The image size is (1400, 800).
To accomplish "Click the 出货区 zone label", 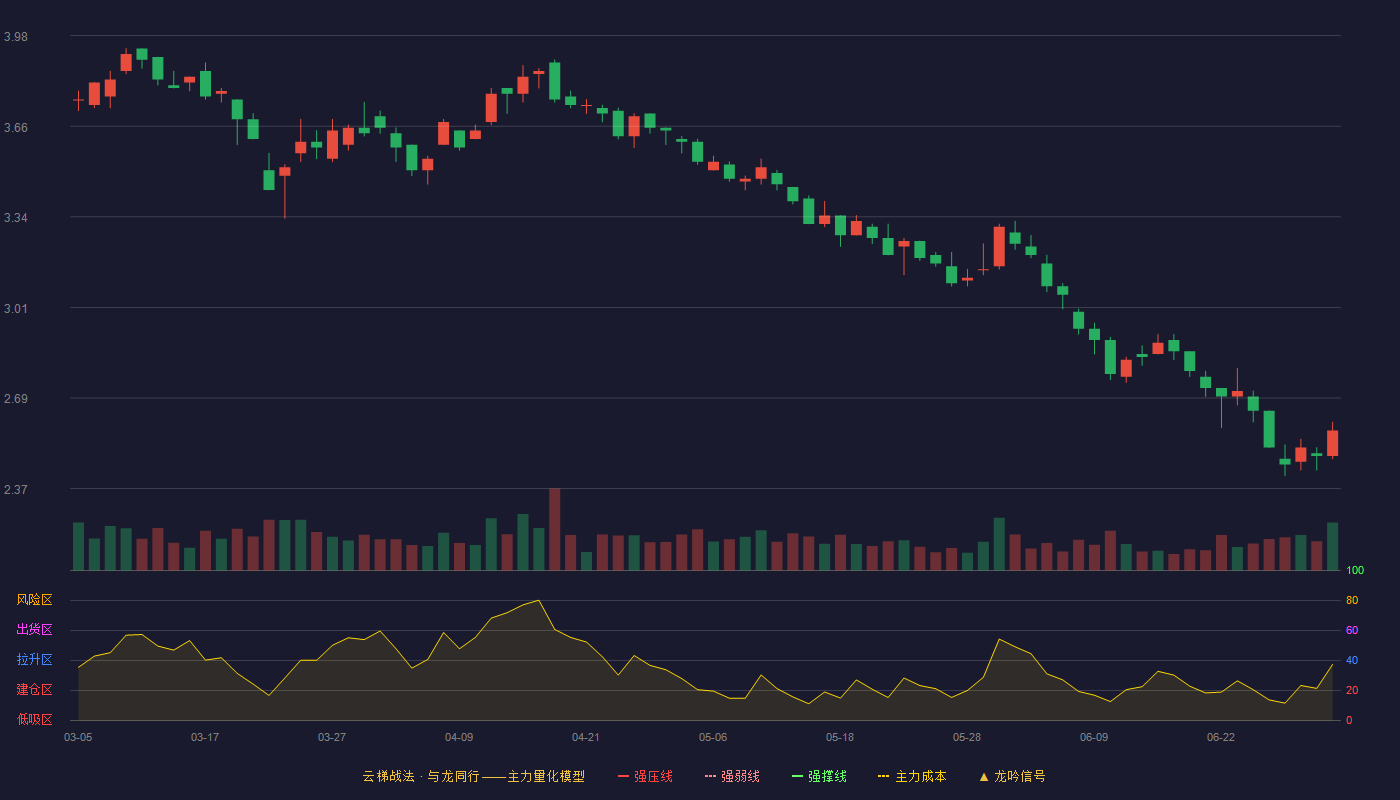I will [x=34, y=630].
